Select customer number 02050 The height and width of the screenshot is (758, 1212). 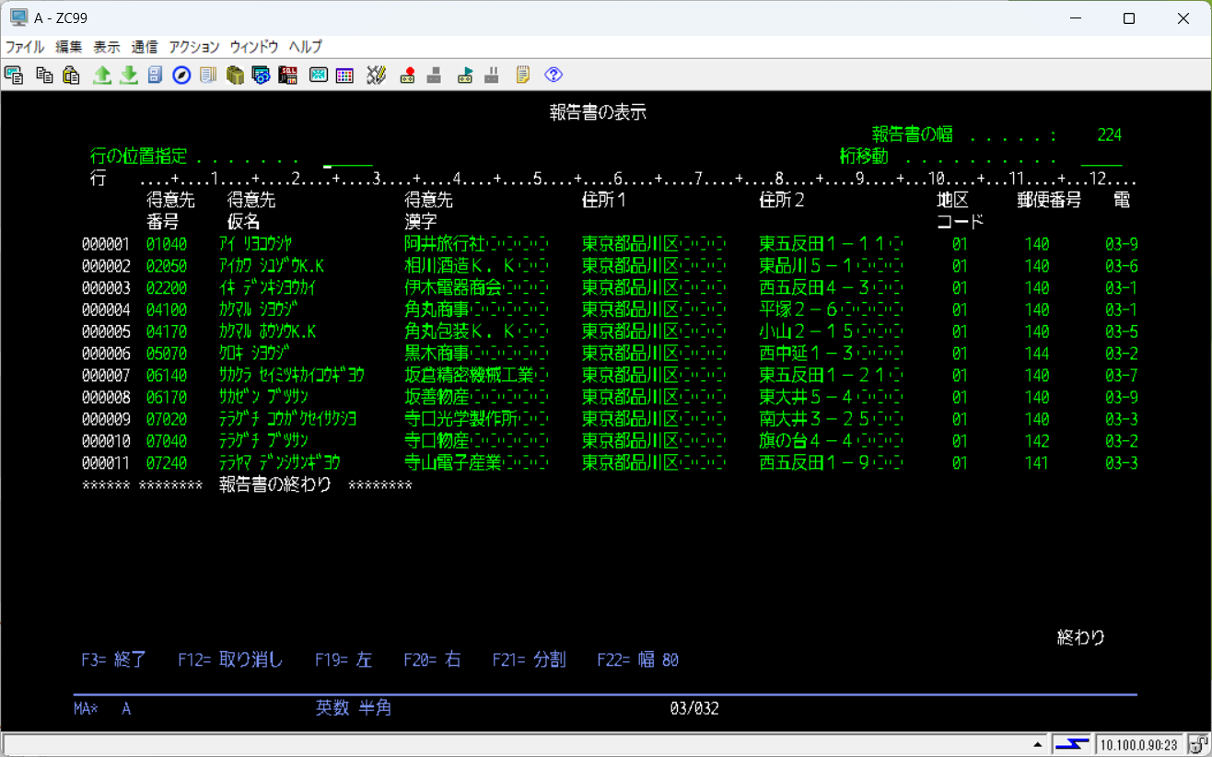166,266
